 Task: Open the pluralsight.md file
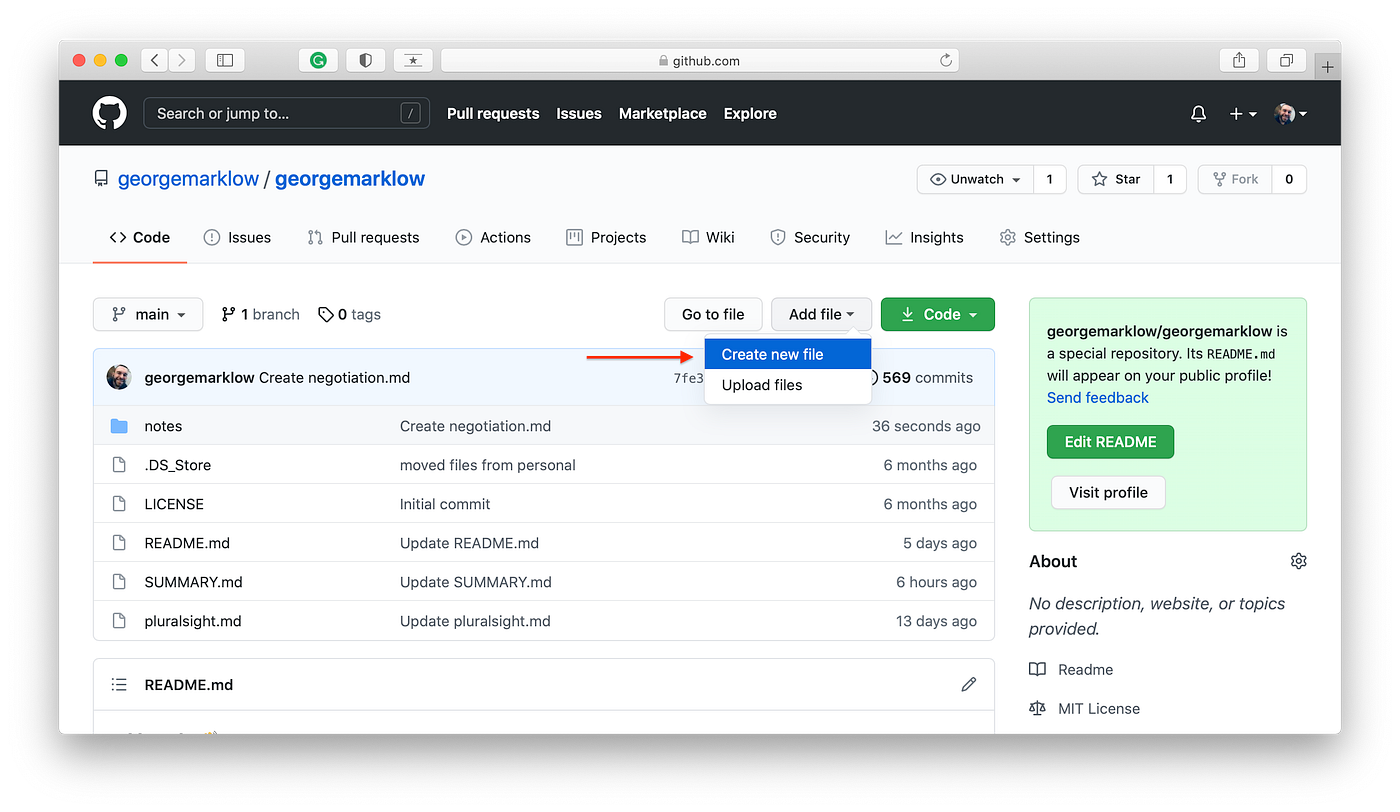pos(193,621)
